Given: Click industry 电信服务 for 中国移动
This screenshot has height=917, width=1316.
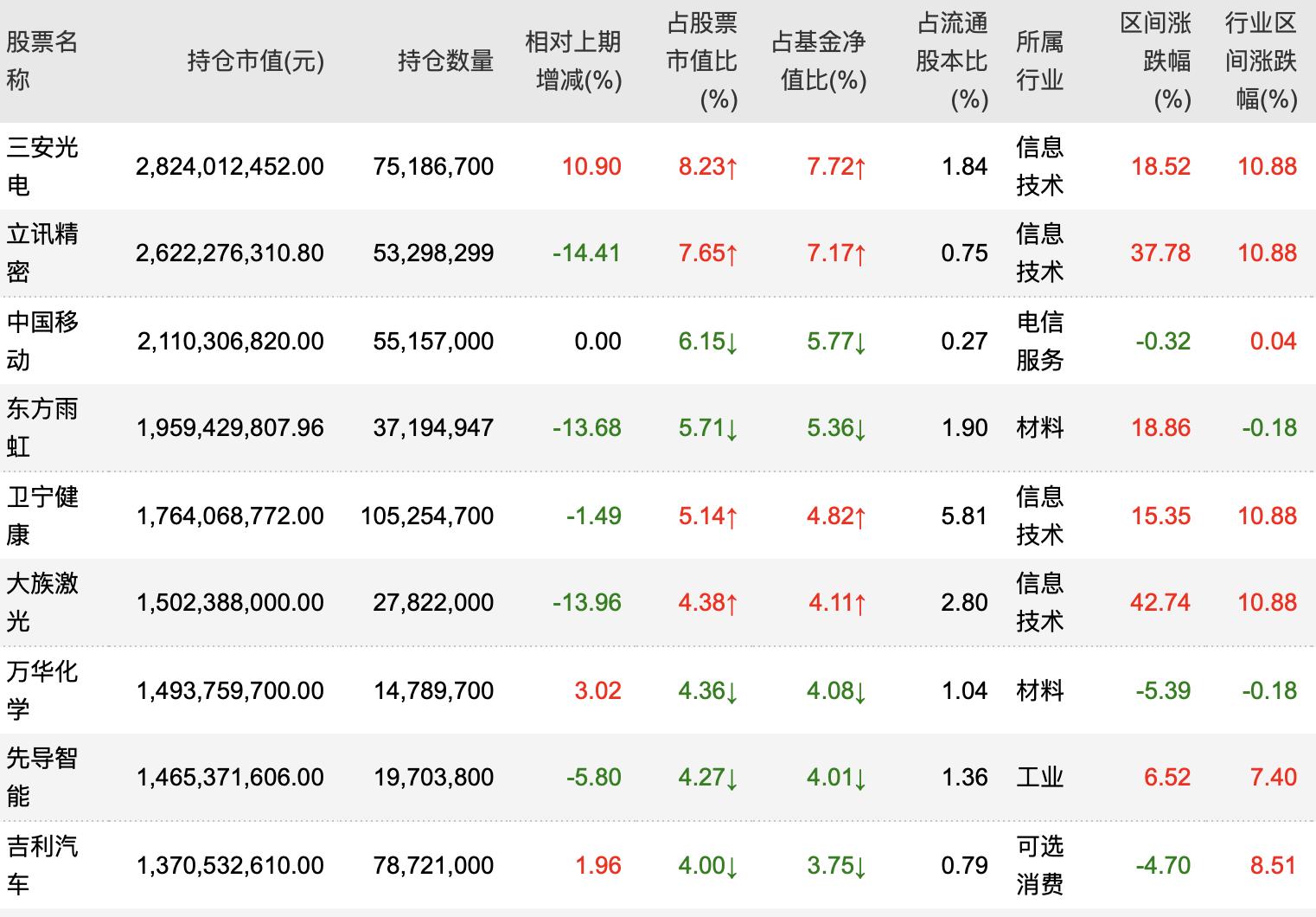Looking at the screenshot, I should pyautogui.click(x=1039, y=340).
